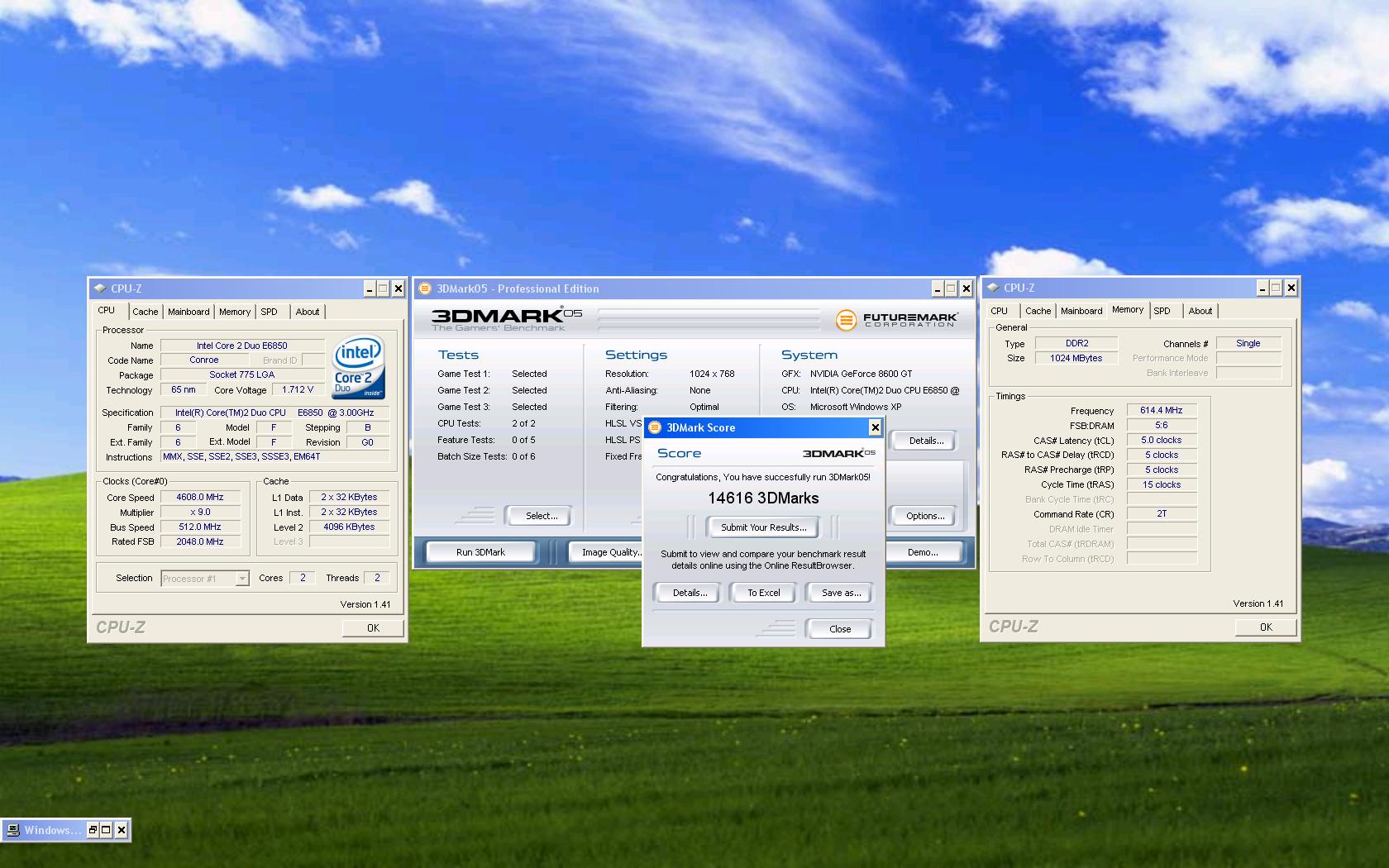Open SPD tab in left CPU-Z

pos(270,312)
